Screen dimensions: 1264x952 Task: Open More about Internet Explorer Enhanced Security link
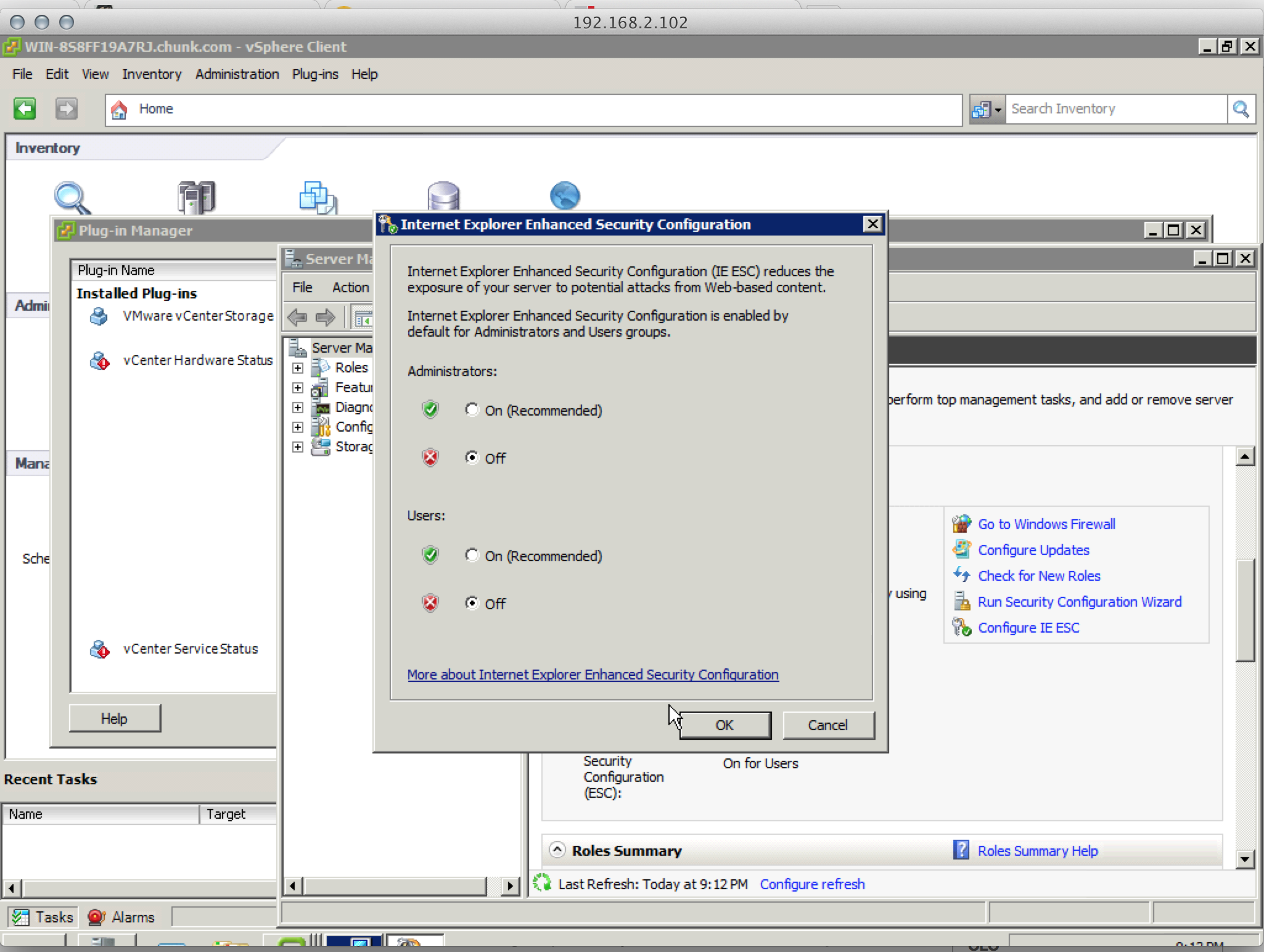tap(593, 675)
